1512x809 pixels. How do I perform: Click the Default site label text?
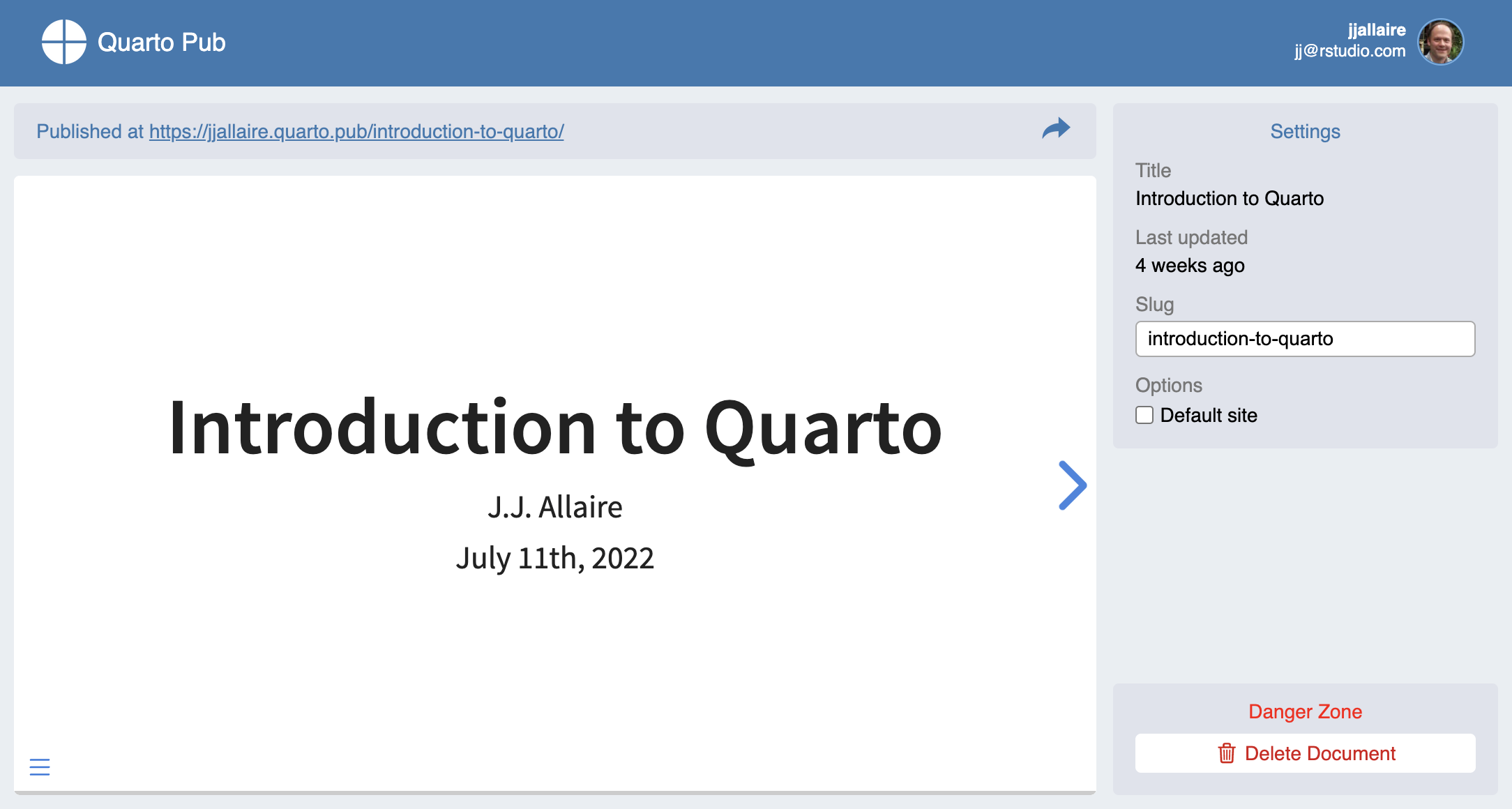click(x=1209, y=416)
